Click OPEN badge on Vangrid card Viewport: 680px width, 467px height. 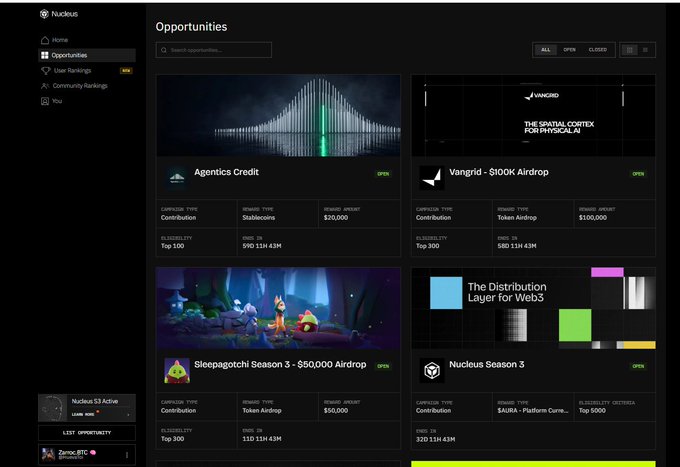coord(638,174)
